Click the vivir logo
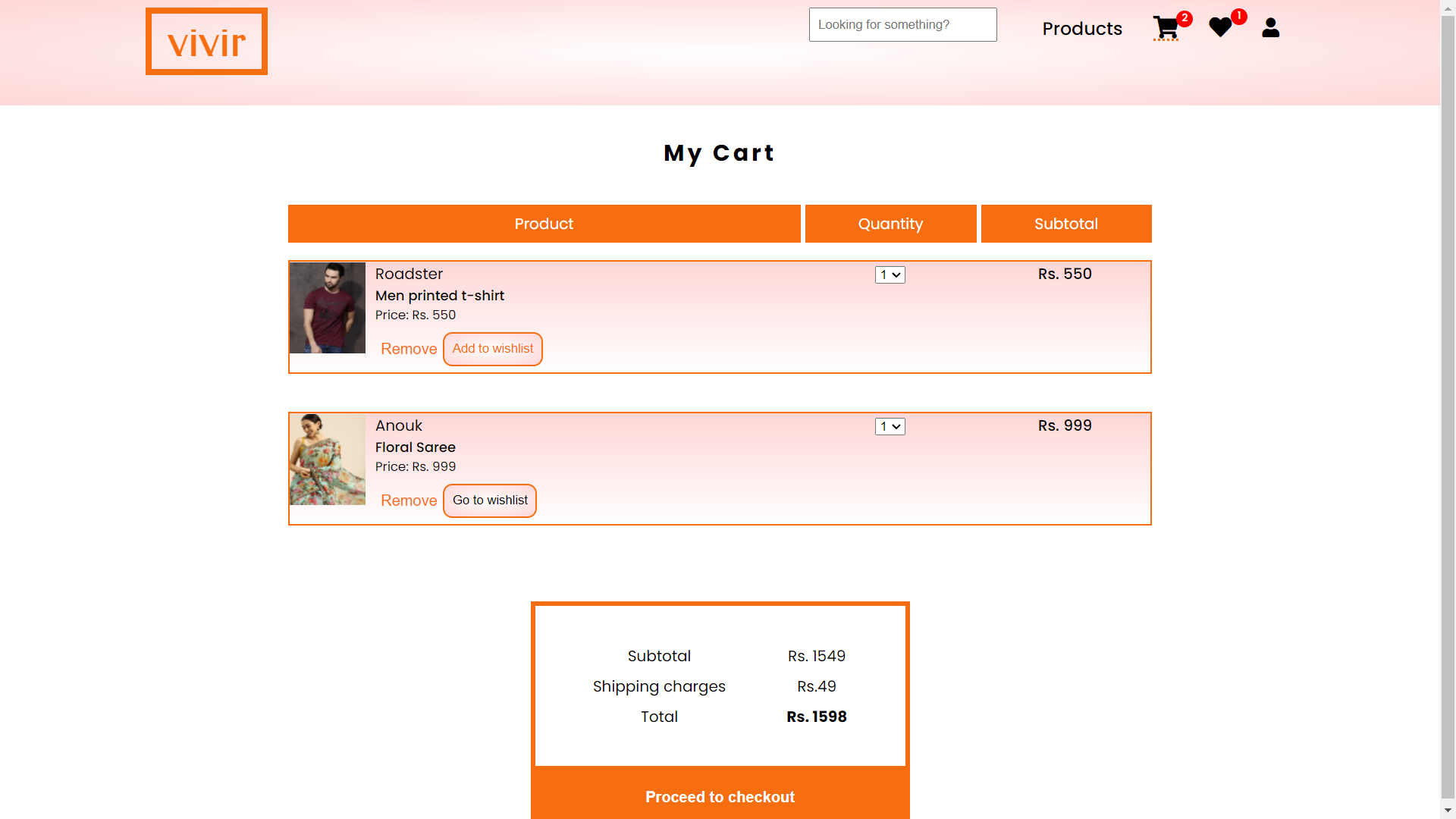Viewport: 1456px width, 819px height. tap(206, 41)
